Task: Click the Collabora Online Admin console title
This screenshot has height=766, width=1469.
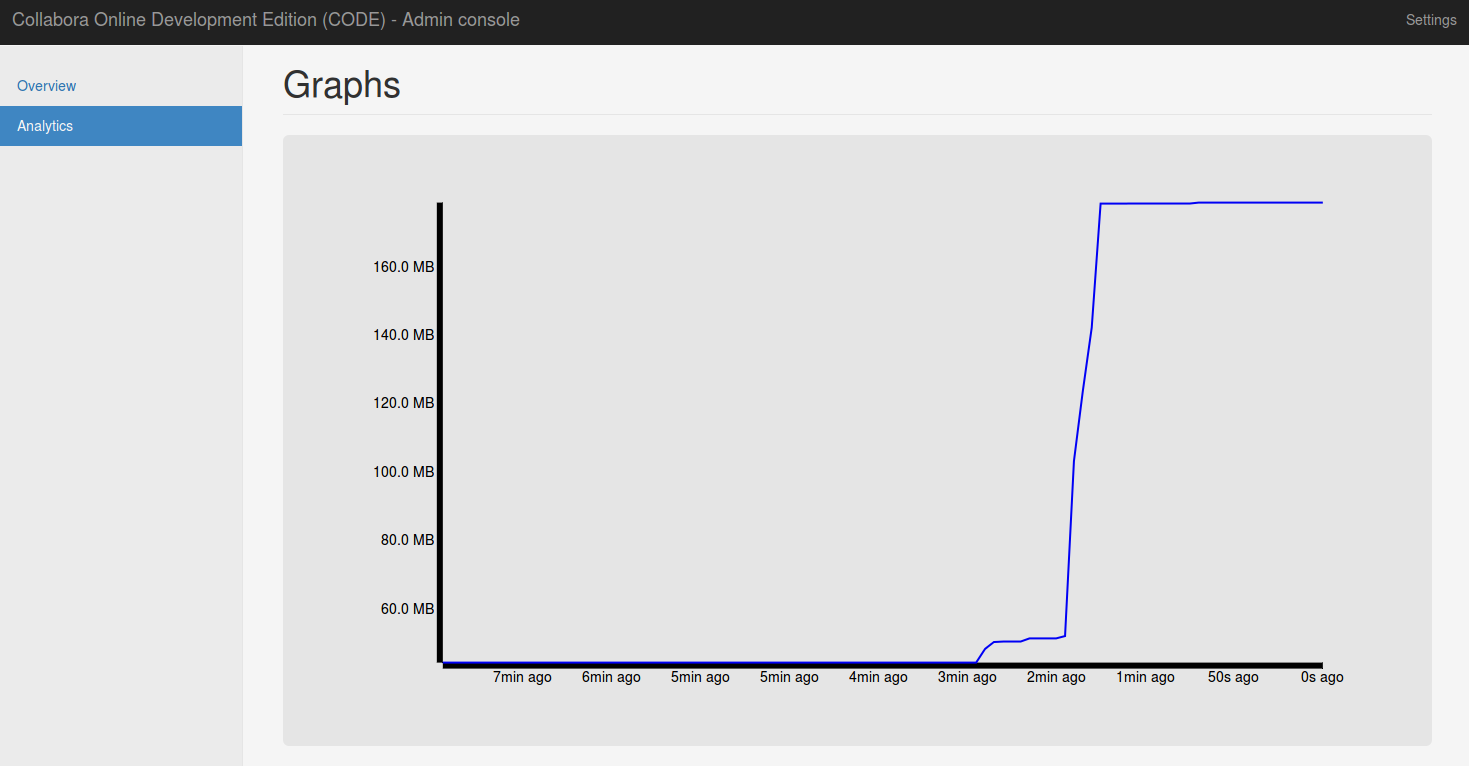Action: click(x=265, y=20)
